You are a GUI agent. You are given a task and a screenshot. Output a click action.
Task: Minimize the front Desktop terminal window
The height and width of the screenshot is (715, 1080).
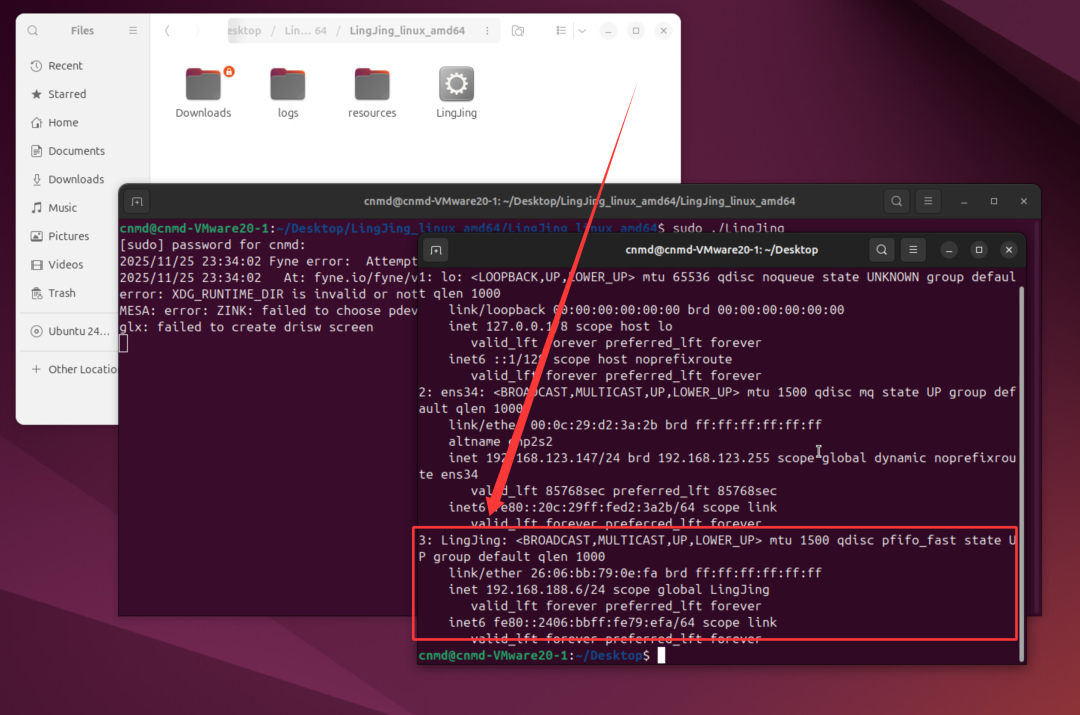pyautogui.click(x=949, y=250)
